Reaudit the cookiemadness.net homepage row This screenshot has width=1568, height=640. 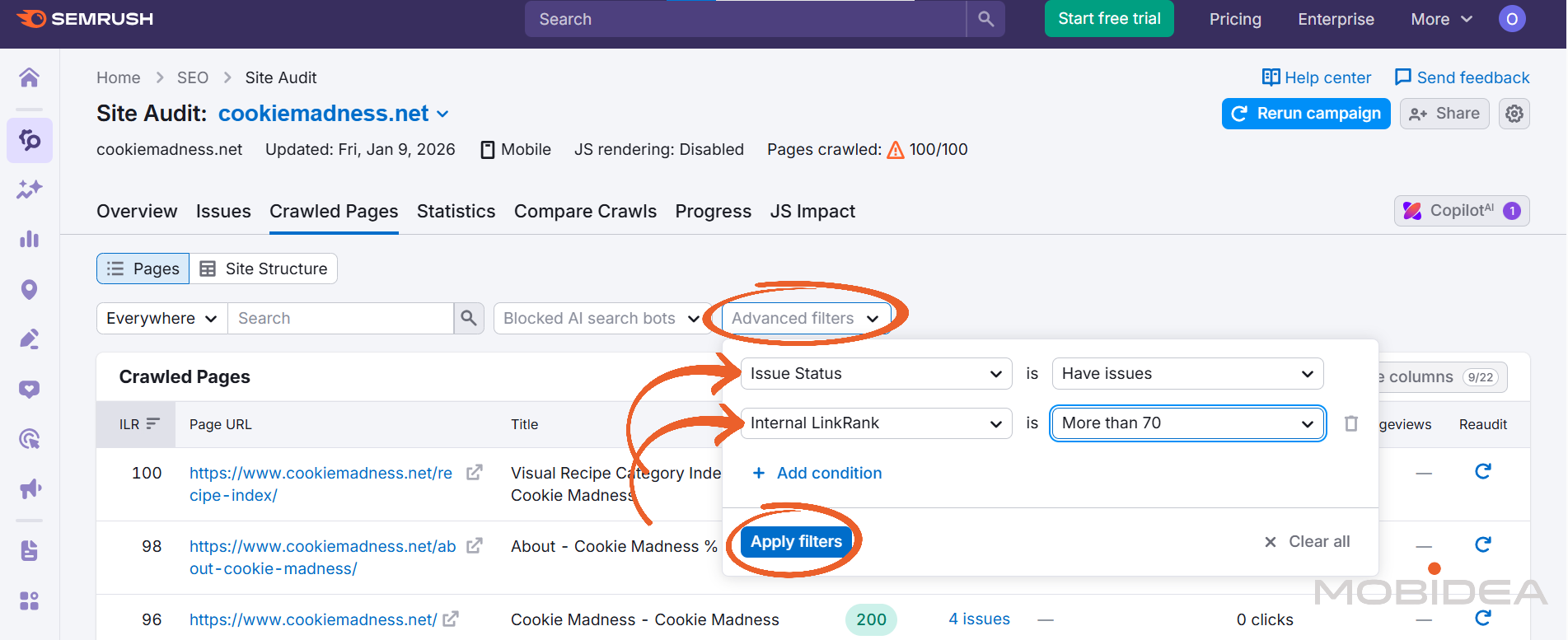coord(1483,618)
